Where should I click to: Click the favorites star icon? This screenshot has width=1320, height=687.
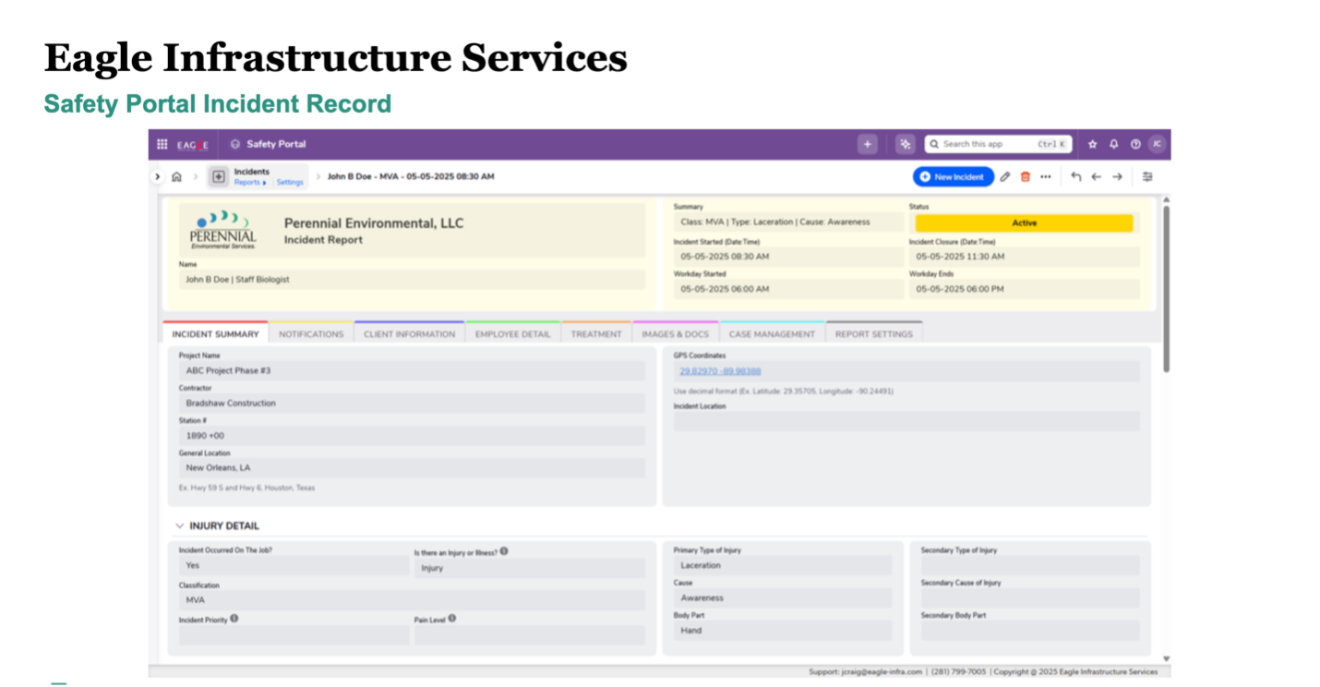[1092, 144]
